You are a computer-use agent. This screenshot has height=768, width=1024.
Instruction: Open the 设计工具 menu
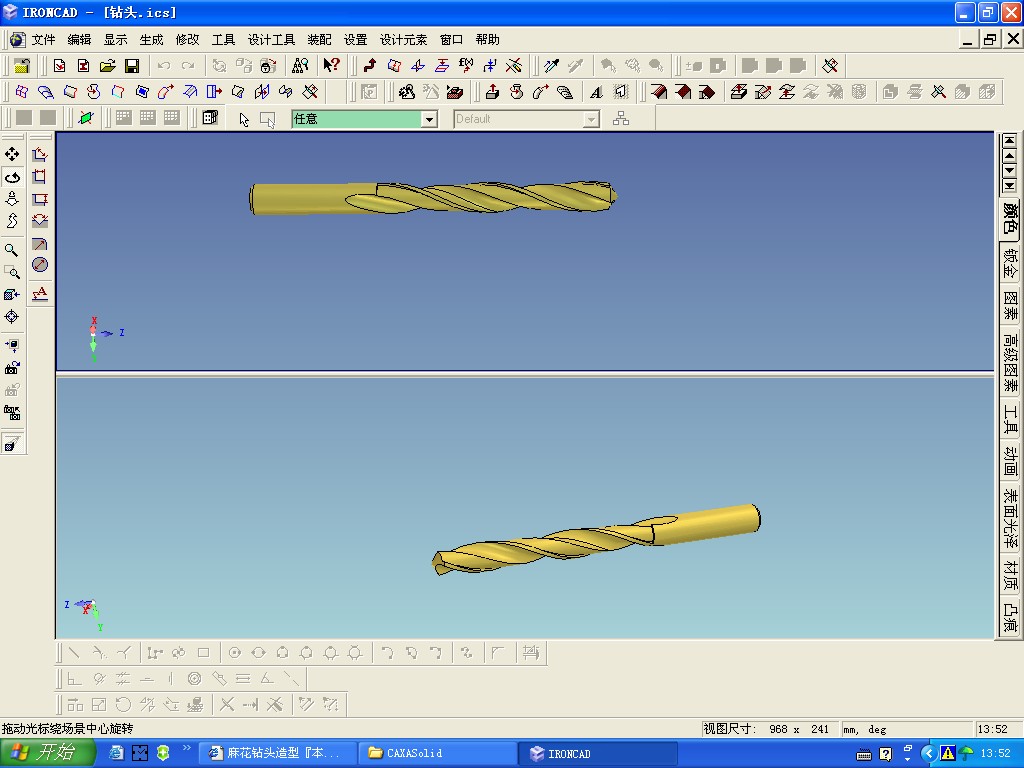(x=271, y=40)
